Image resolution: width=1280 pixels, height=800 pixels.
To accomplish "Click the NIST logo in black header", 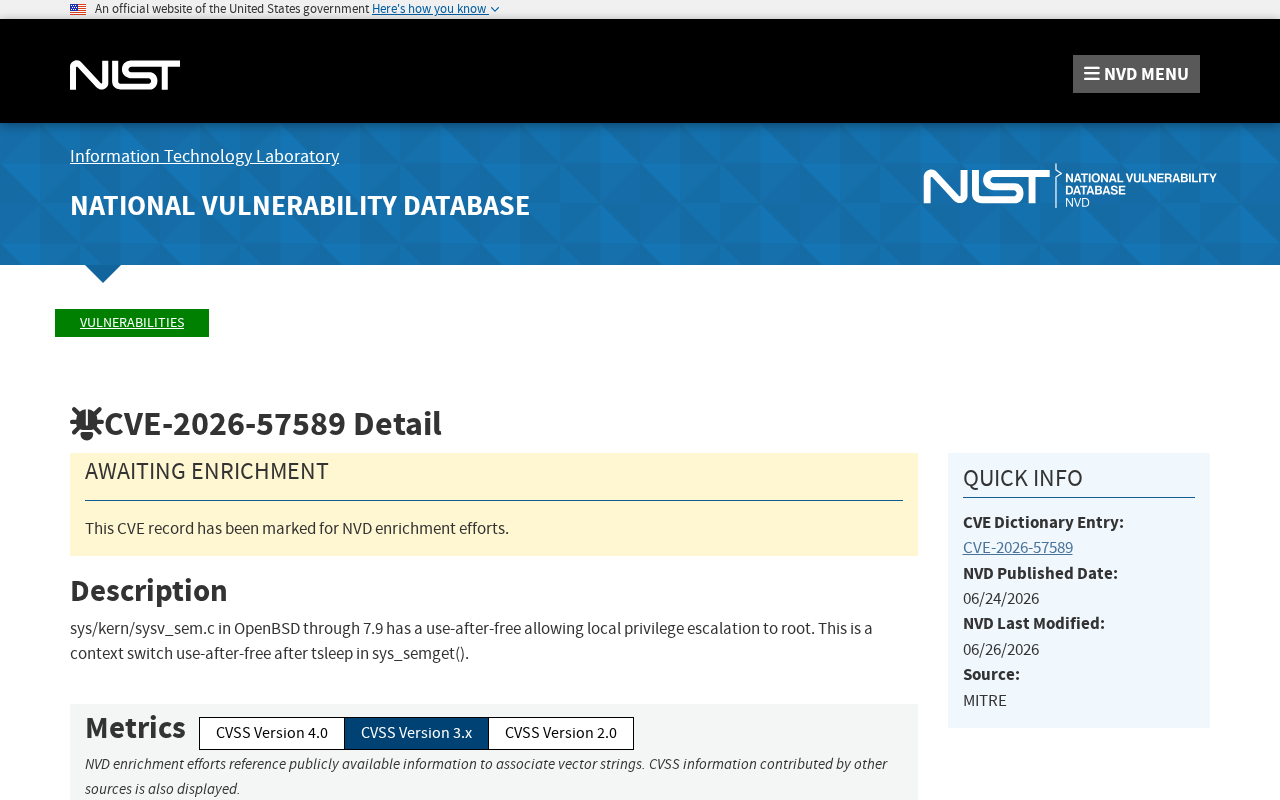I will click(x=125, y=75).
